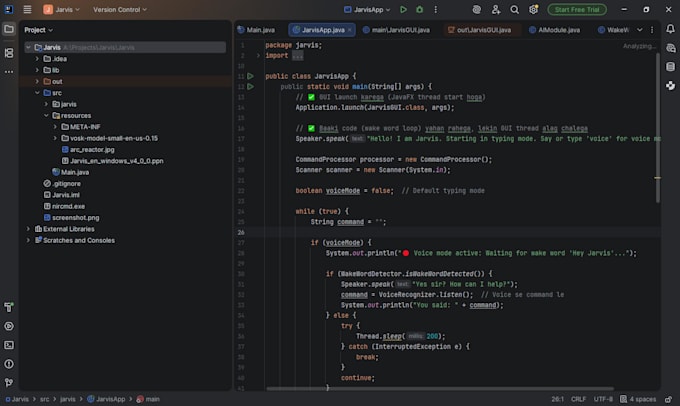Screen dimensions: 680x406
Task: Open the Git tool window icon
Action: tap(9, 383)
